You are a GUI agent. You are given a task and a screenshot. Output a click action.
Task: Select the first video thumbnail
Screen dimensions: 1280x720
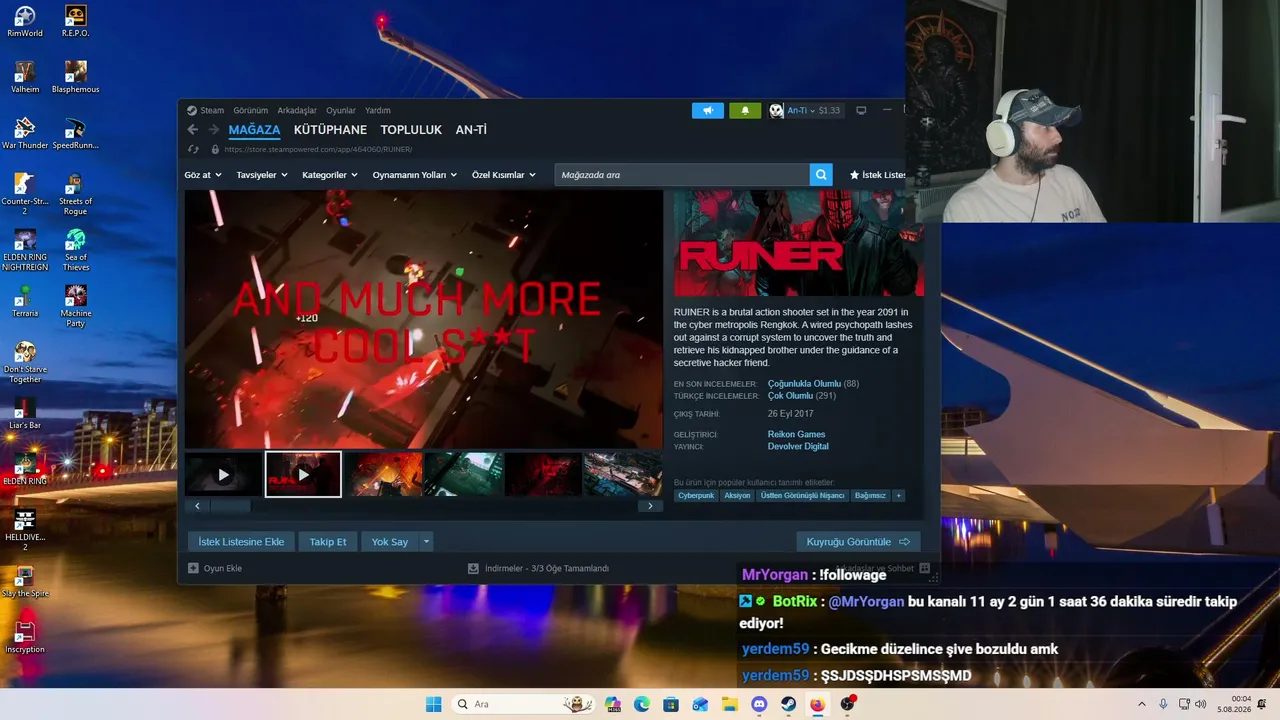(x=223, y=475)
